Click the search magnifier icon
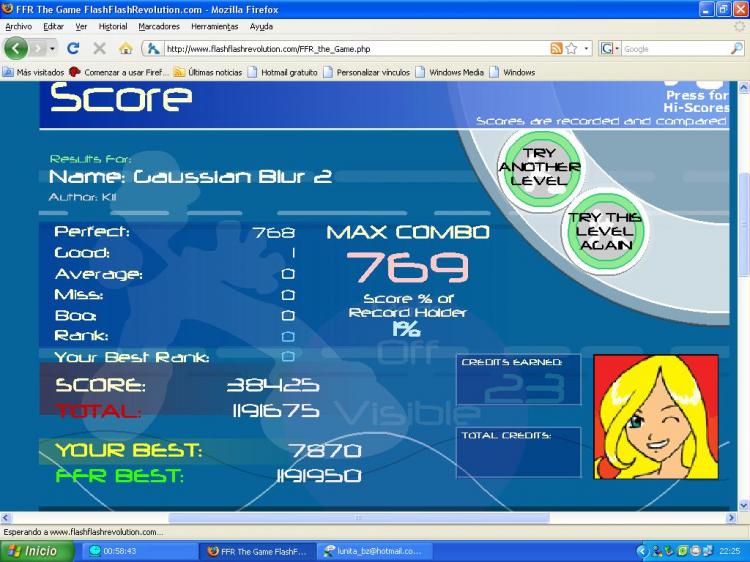The image size is (750, 562). [x=737, y=48]
